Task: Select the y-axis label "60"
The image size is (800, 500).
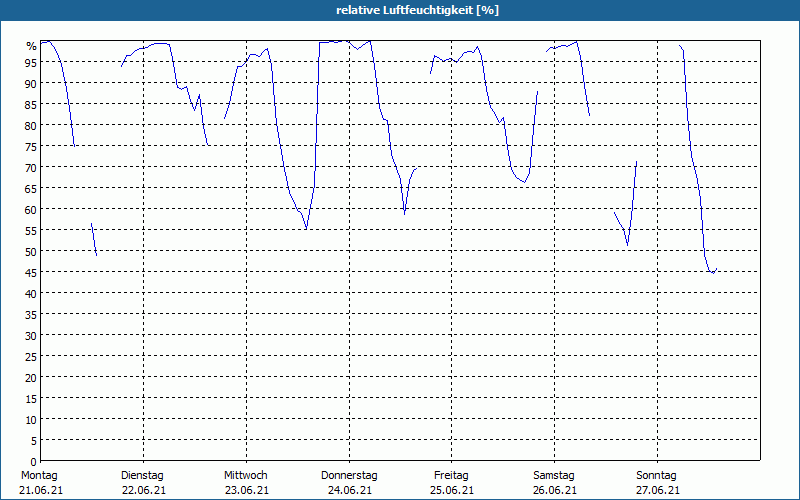Action: point(31,210)
